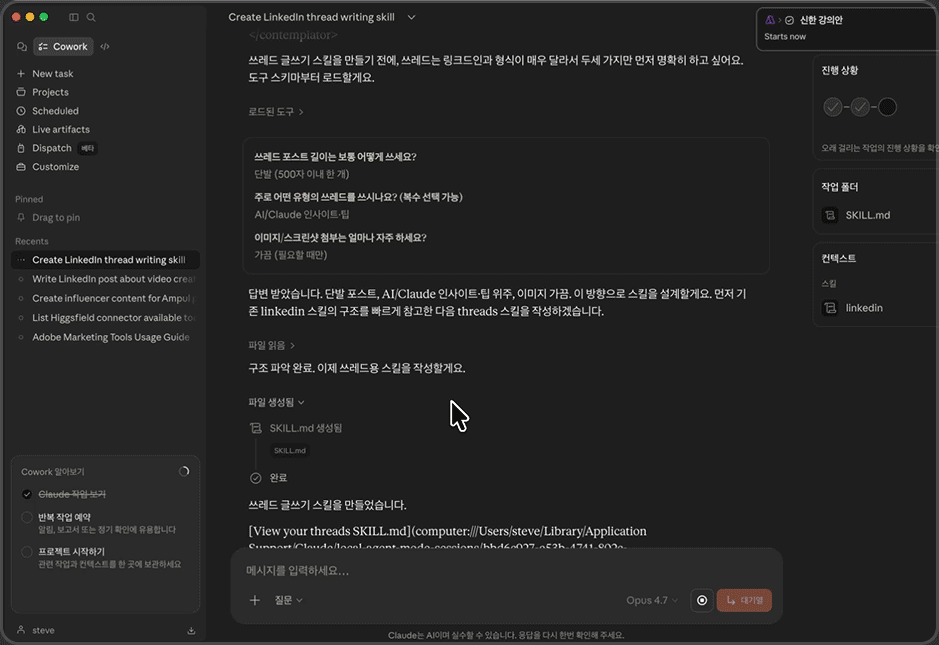
Task: Open the Opus 4.7 model dropdown
Action: (652, 600)
